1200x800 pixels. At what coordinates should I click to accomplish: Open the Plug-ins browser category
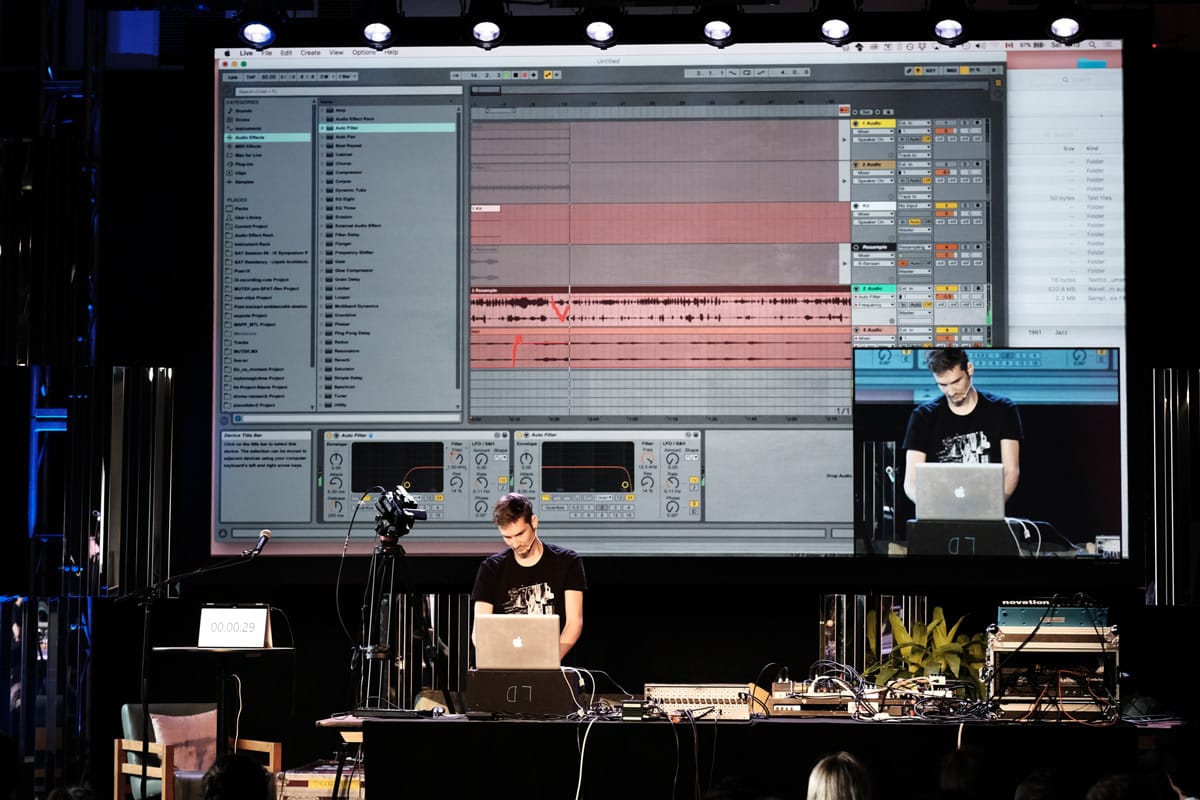pyautogui.click(x=244, y=163)
